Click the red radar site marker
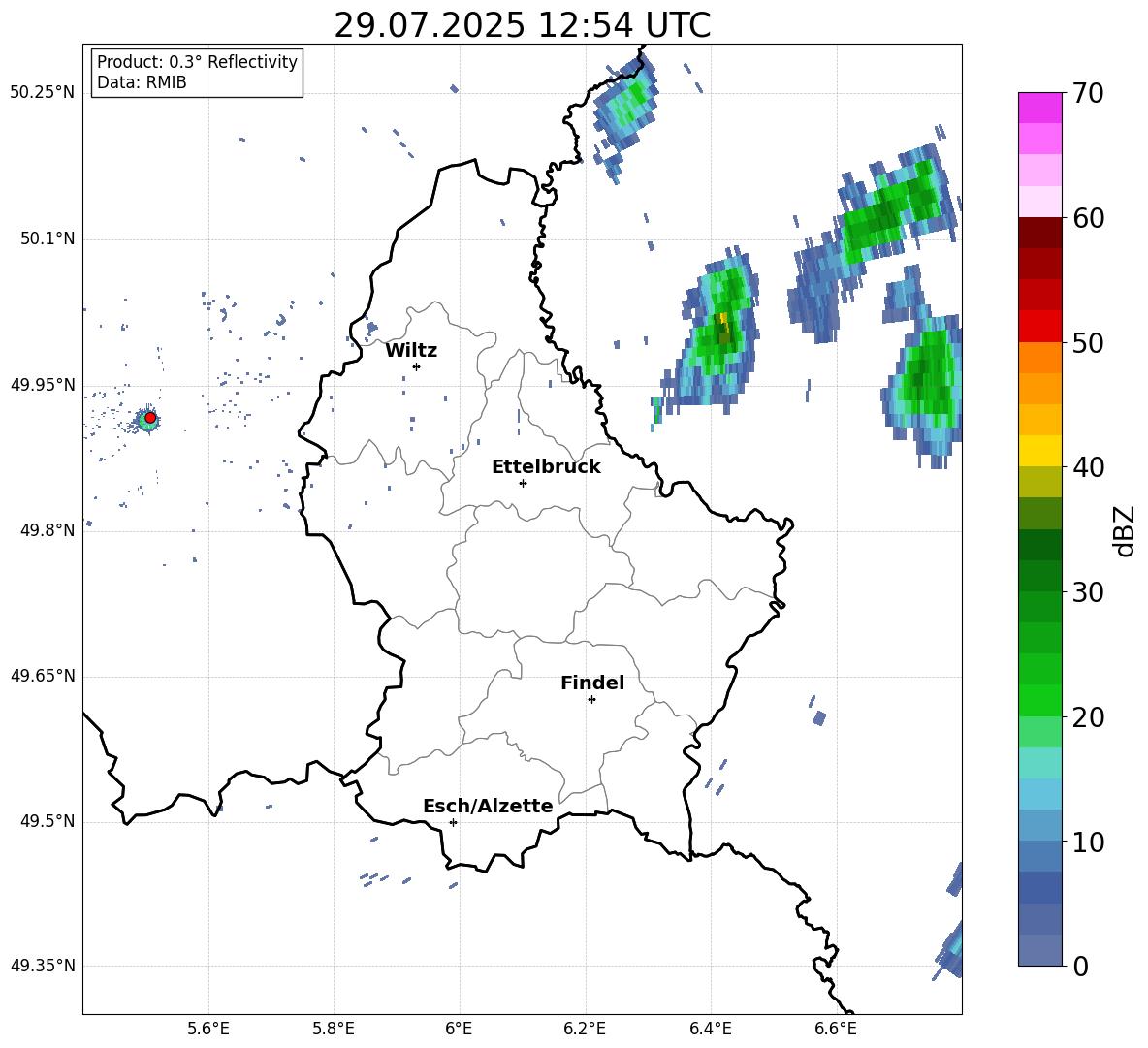 coord(150,418)
